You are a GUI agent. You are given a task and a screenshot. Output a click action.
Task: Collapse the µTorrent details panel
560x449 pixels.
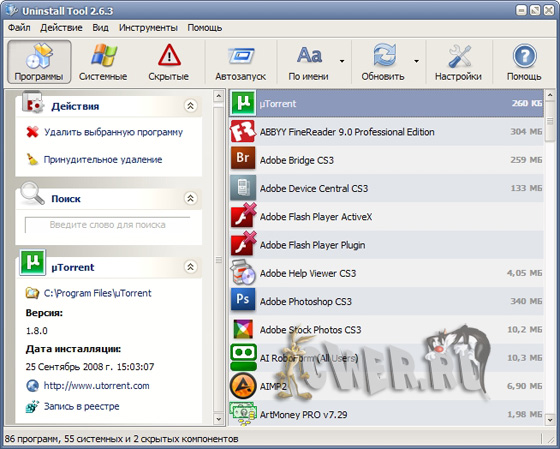190,266
